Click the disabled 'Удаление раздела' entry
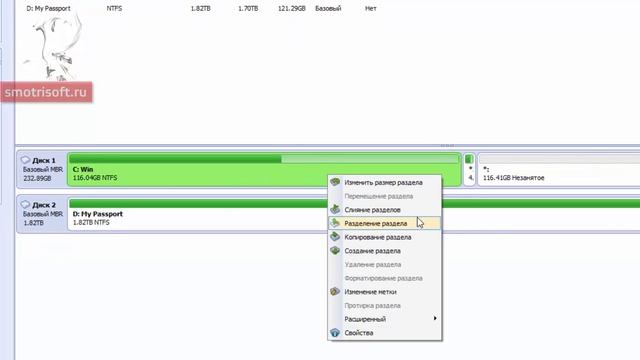Viewport: 640px width, 360px height. pyautogui.click(x=384, y=264)
